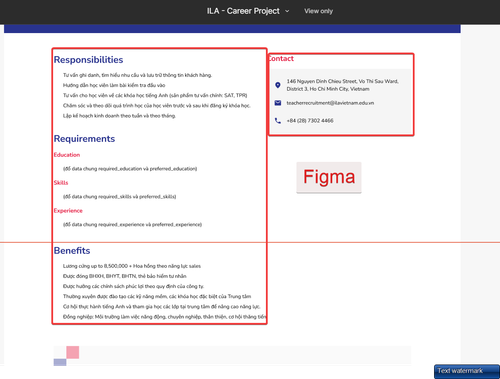Image resolution: width=500 pixels, height=379 pixels.
Task: Click the pink square in the footer
Action: [73, 352]
